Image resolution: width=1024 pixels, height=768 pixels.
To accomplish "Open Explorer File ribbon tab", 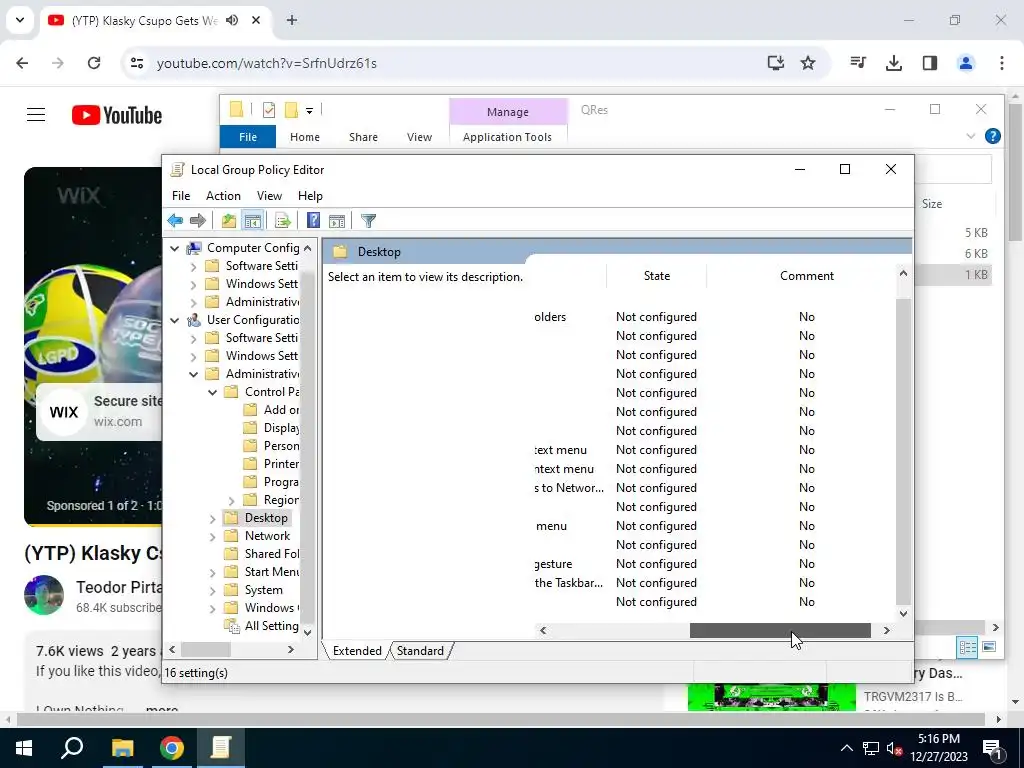I will 248,136.
